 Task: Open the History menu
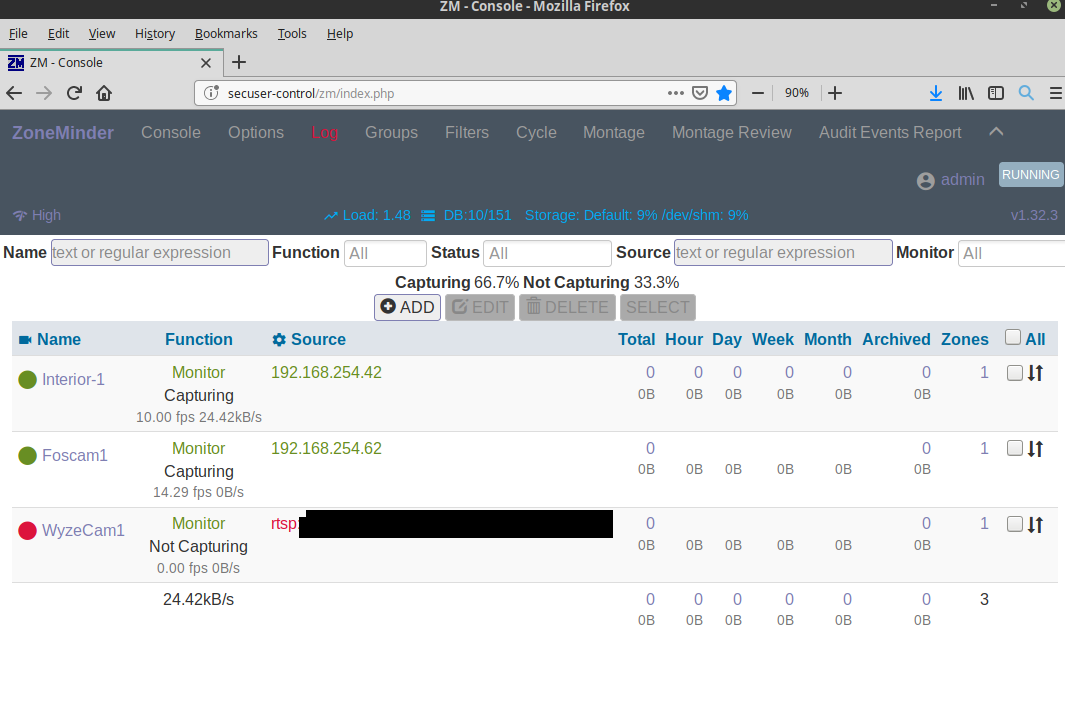coord(155,34)
